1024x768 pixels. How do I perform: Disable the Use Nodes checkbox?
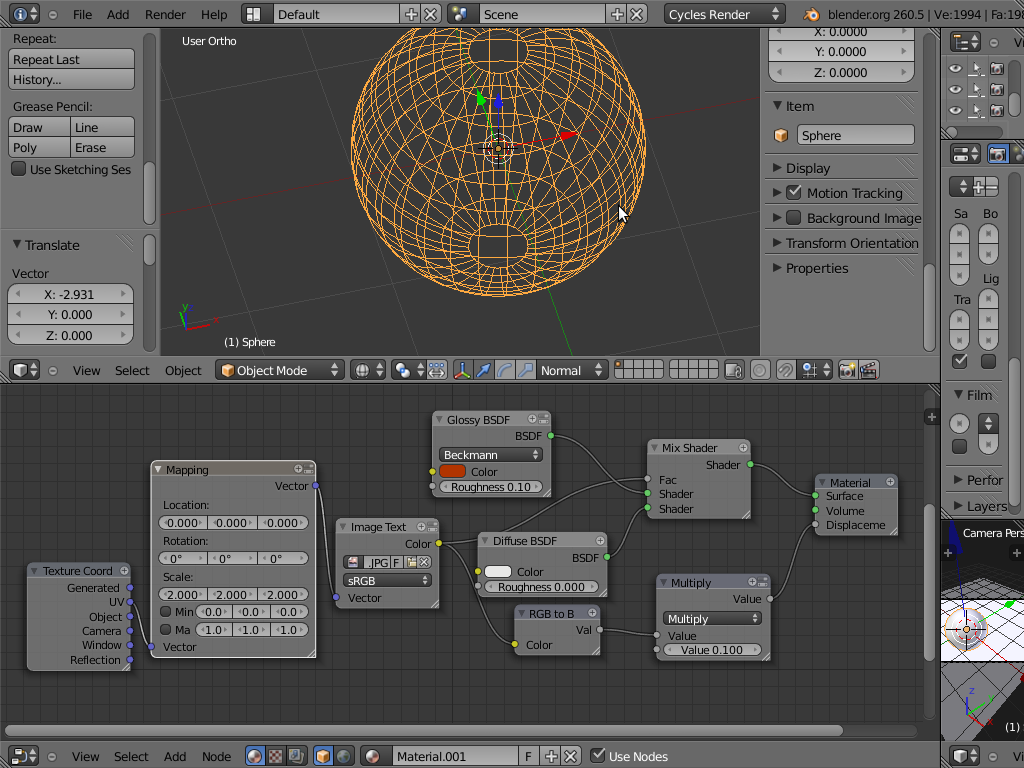click(598, 756)
